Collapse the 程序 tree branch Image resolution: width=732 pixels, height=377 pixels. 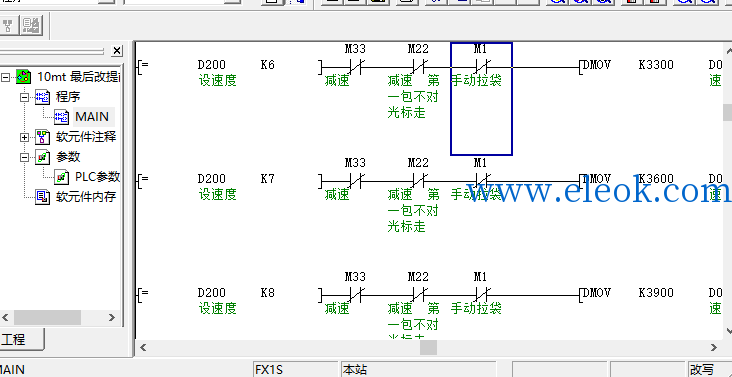24,97
